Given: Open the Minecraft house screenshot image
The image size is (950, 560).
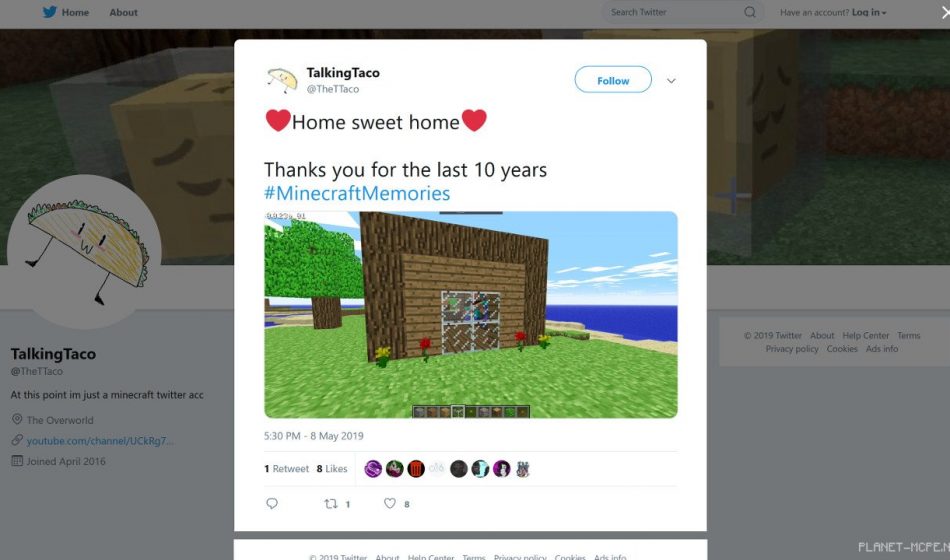Looking at the screenshot, I should (471, 315).
